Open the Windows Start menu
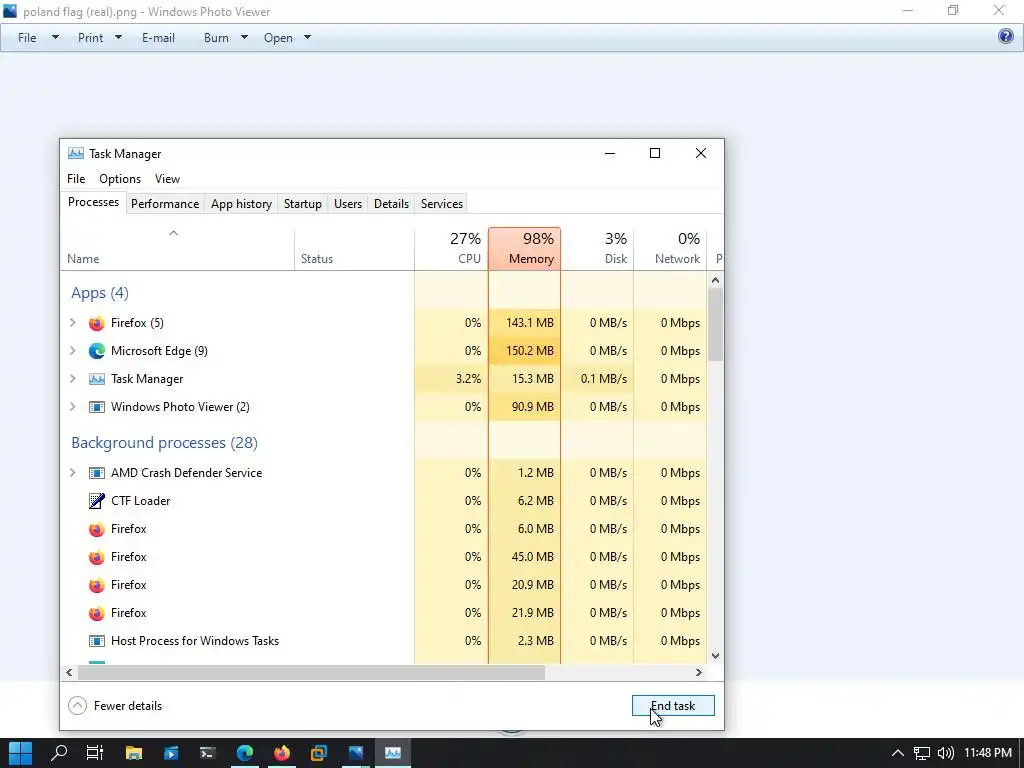The width and height of the screenshot is (1024, 768). click(20, 753)
